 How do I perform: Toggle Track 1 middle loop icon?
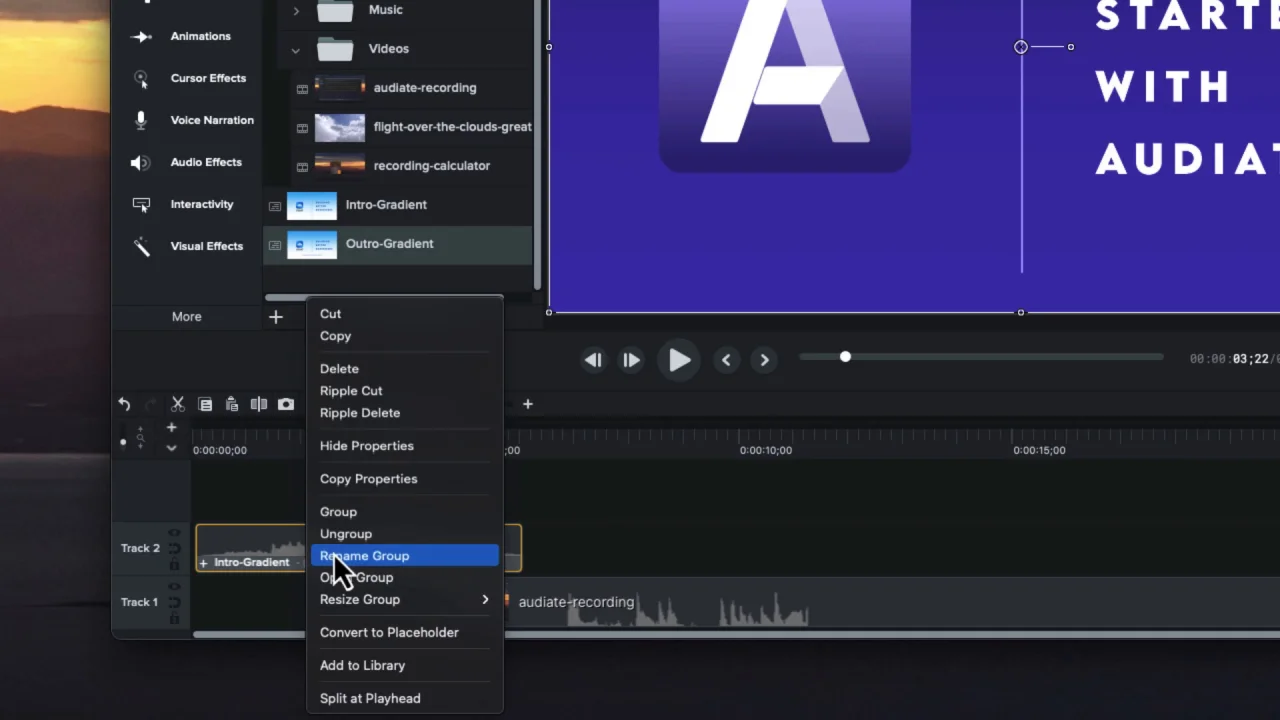tap(174, 603)
